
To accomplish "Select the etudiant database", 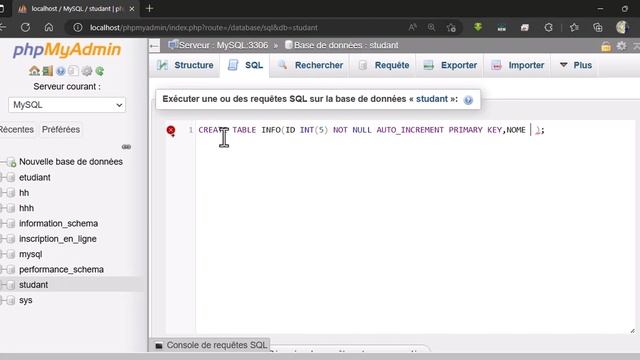I will pyautogui.click(x=35, y=178).
